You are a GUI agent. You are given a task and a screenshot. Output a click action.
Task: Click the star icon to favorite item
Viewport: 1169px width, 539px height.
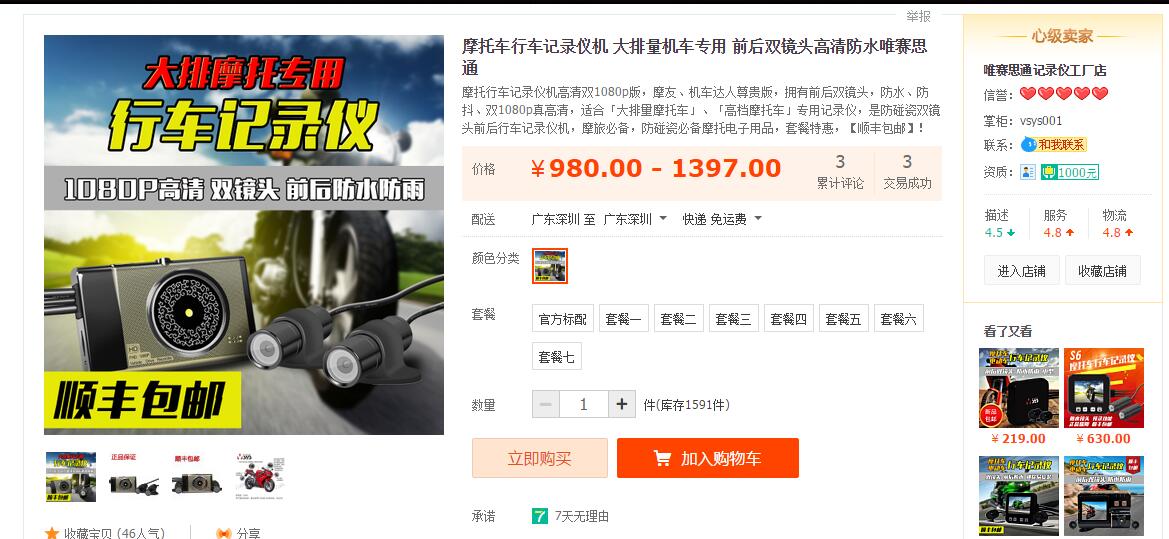click(x=51, y=533)
